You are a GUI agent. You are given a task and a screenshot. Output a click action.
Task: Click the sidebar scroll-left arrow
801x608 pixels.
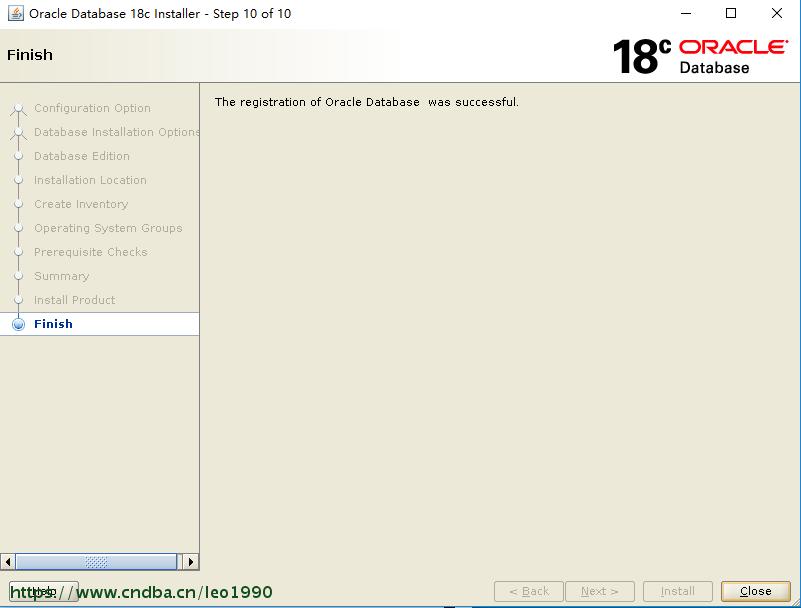coord(8,562)
